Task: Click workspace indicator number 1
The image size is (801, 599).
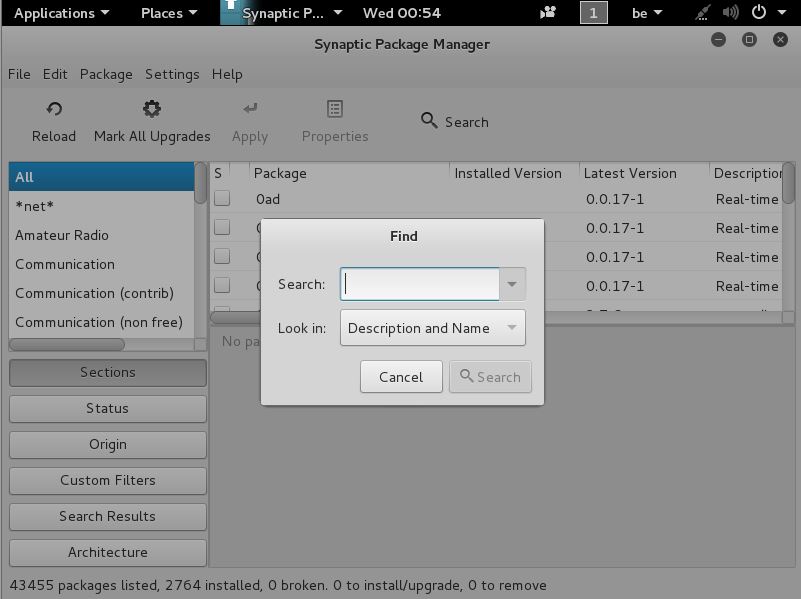Action: tap(594, 13)
